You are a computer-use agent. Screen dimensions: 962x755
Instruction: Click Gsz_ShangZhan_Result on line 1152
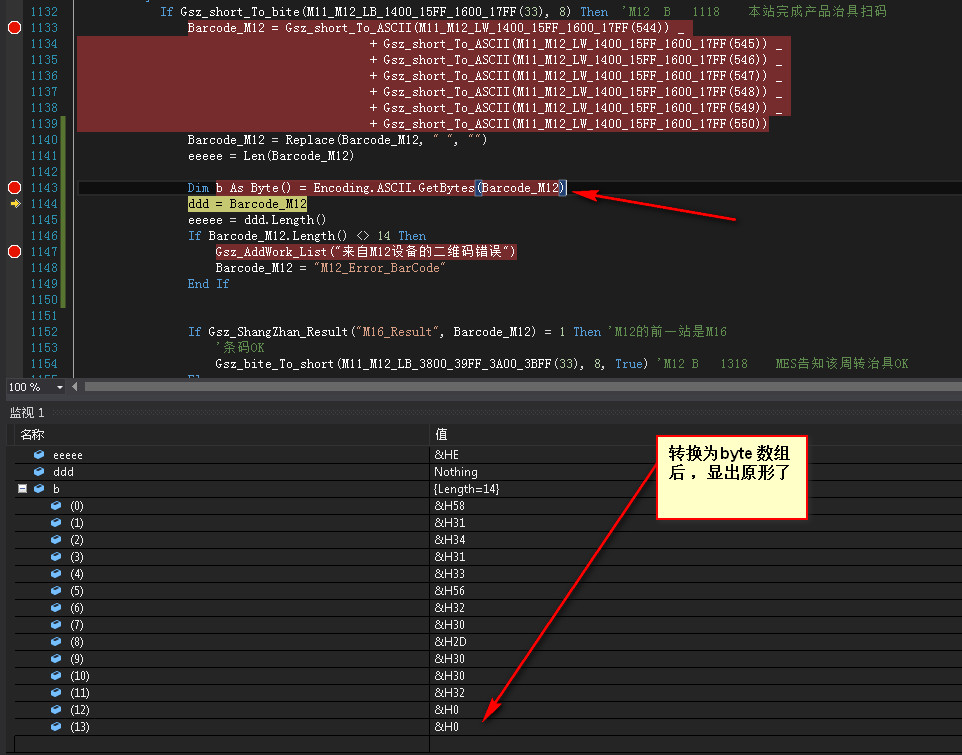coord(278,332)
